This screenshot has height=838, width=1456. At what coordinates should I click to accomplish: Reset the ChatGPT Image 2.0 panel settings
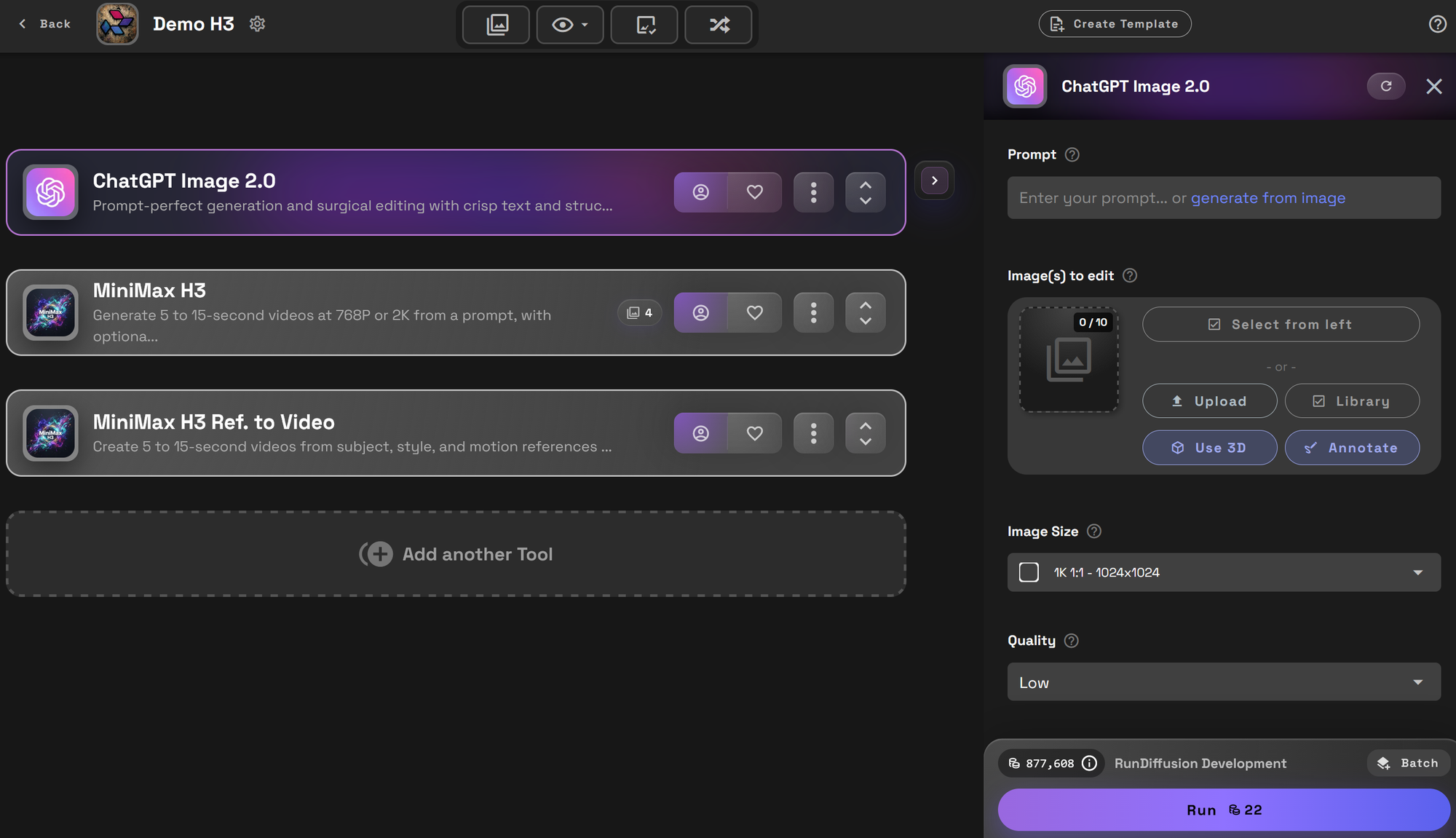pyautogui.click(x=1386, y=86)
